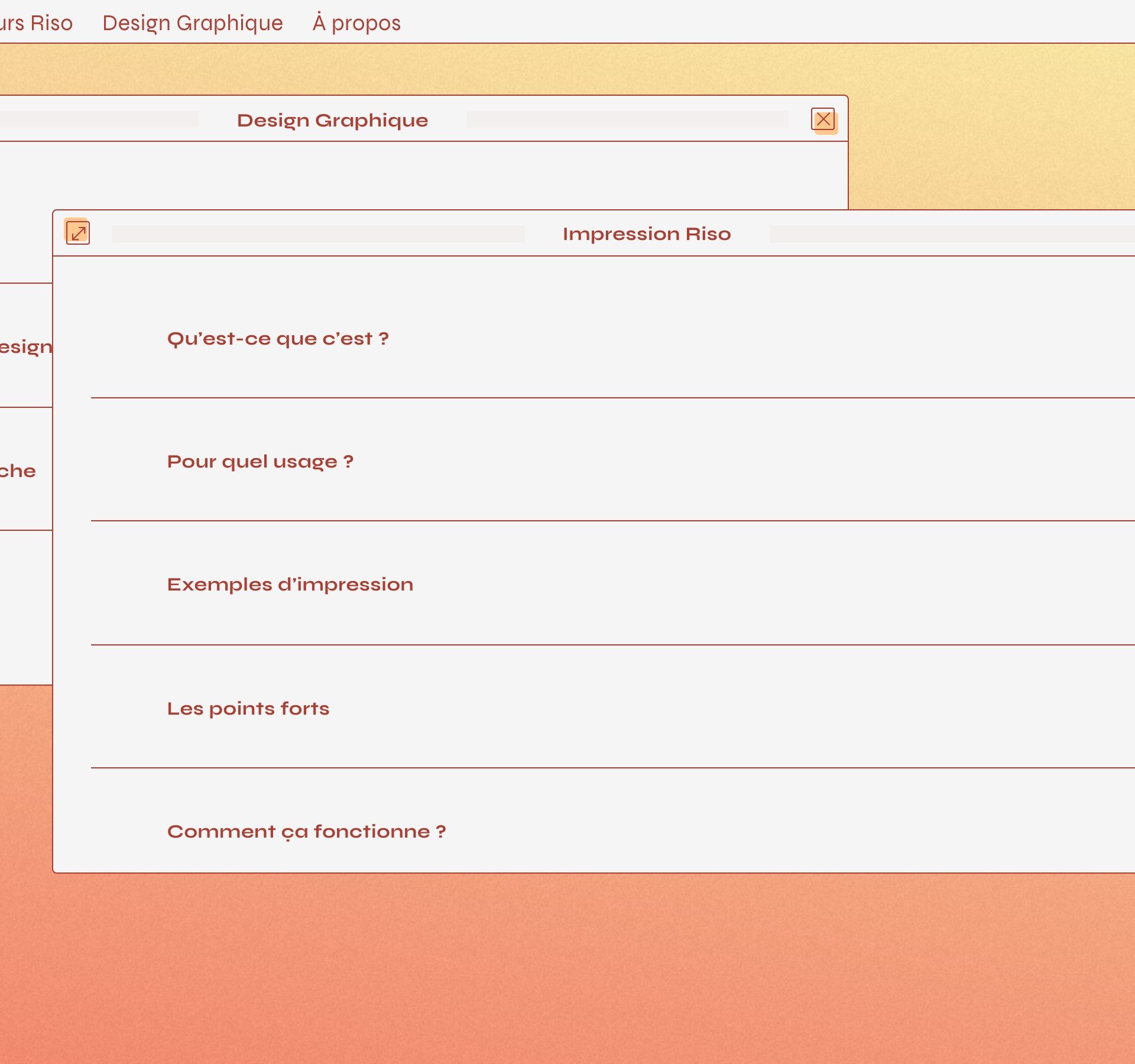Click the expand arrow icon on Impression Riso window

(77, 233)
